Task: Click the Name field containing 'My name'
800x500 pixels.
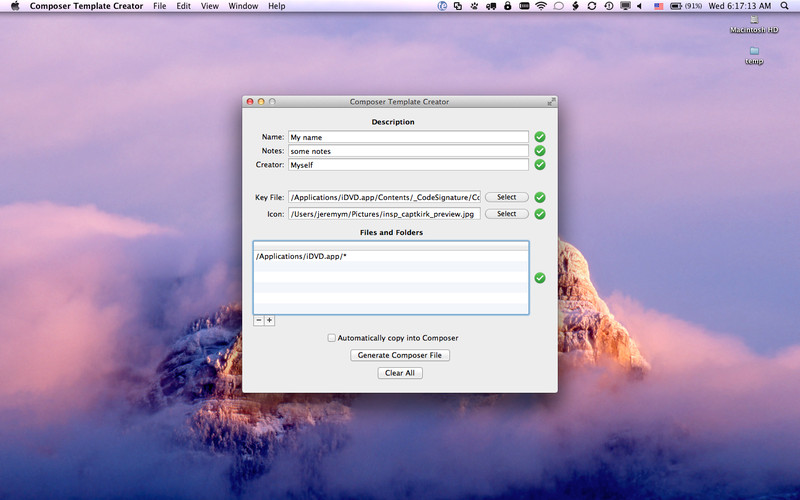Action: tap(408, 137)
